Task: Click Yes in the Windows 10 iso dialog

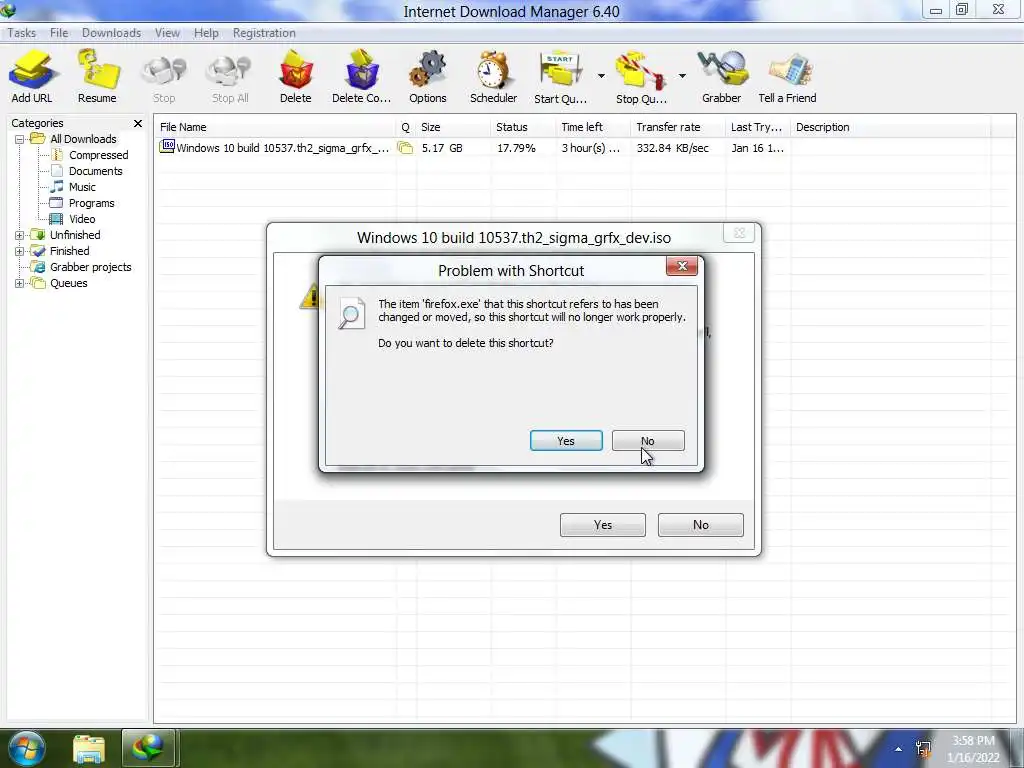Action: pyautogui.click(x=603, y=525)
